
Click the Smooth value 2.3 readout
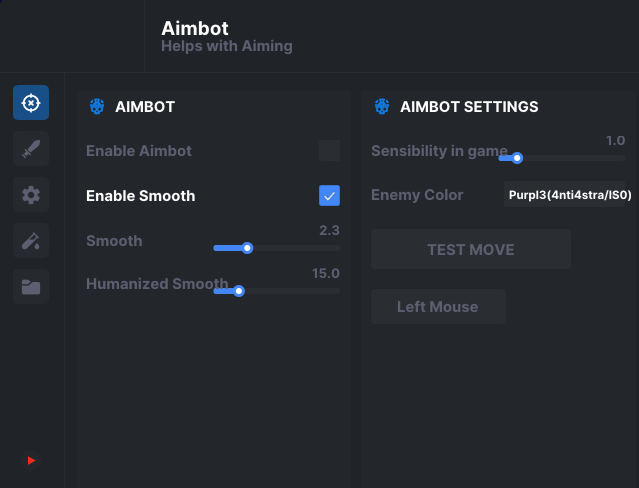click(x=329, y=230)
